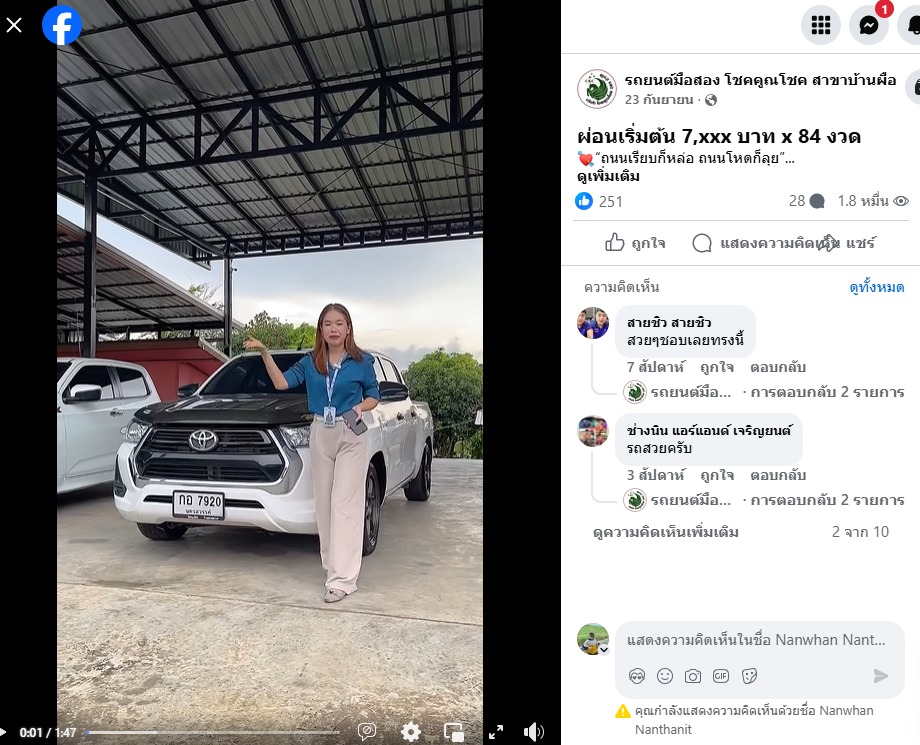Expand post text with ดูเพิ่มเติม
920x745 pixels.
[x=608, y=177]
